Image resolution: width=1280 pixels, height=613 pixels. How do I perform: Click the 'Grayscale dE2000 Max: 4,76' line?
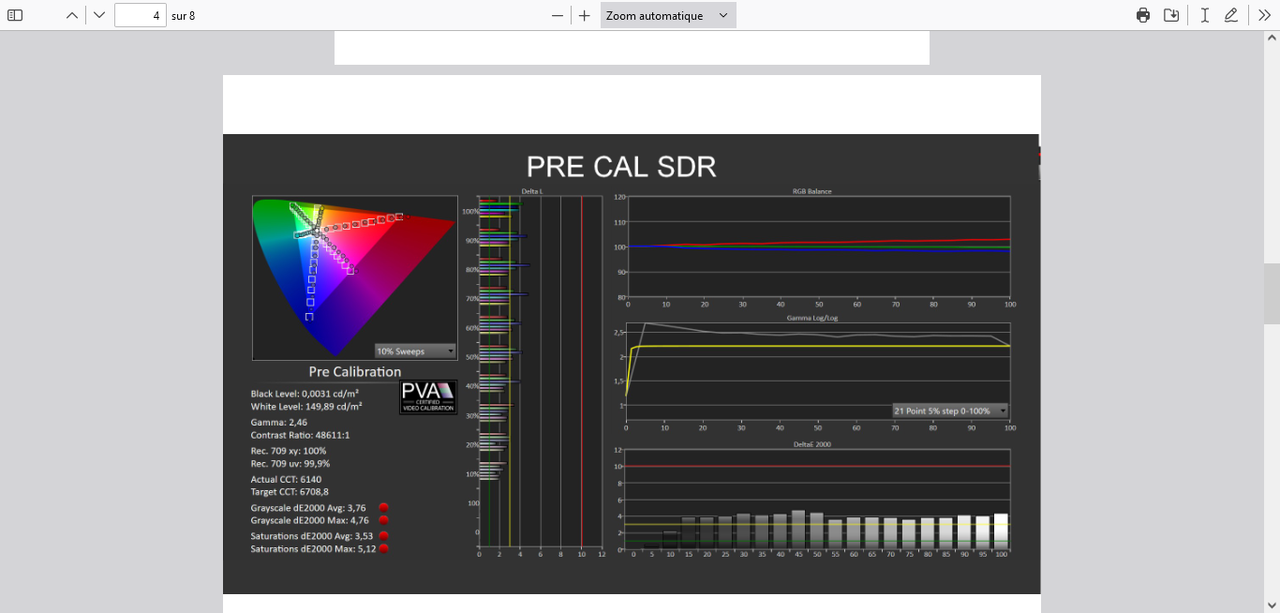[x=310, y=520]
